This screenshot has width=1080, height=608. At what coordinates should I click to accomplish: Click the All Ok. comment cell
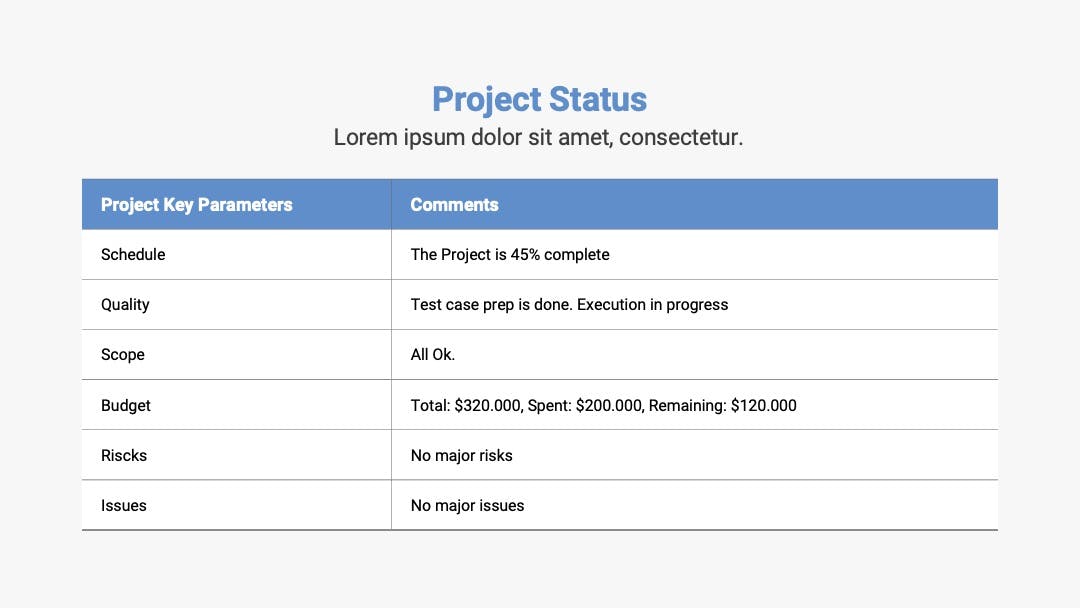click(x=694, y=355)
